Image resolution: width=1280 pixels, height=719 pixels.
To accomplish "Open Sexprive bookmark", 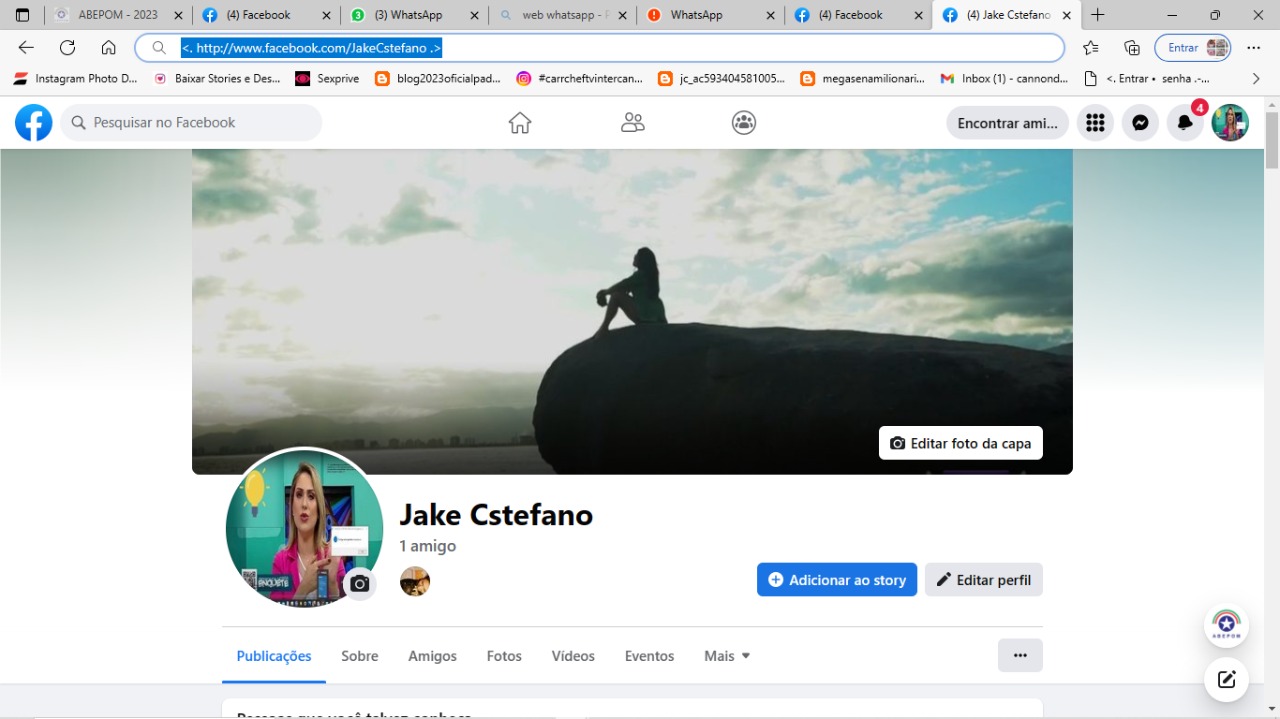I will [327, 78].
